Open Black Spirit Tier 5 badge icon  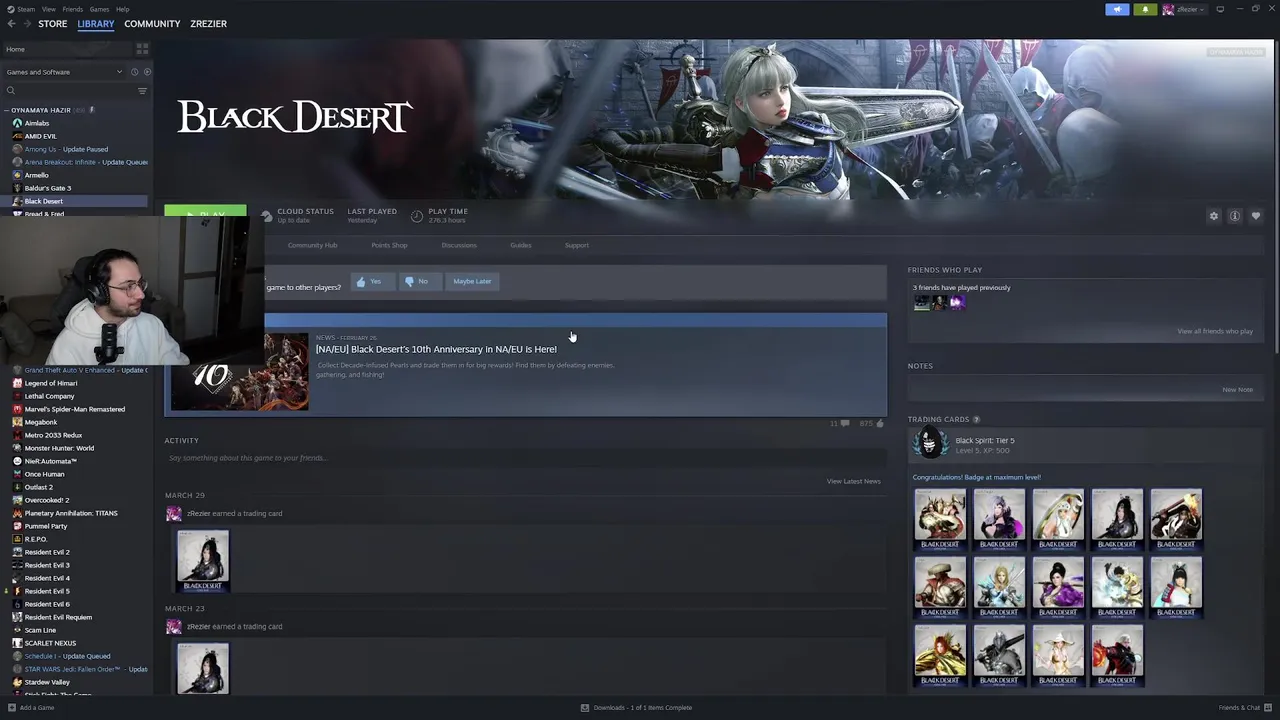coord(930,443)
